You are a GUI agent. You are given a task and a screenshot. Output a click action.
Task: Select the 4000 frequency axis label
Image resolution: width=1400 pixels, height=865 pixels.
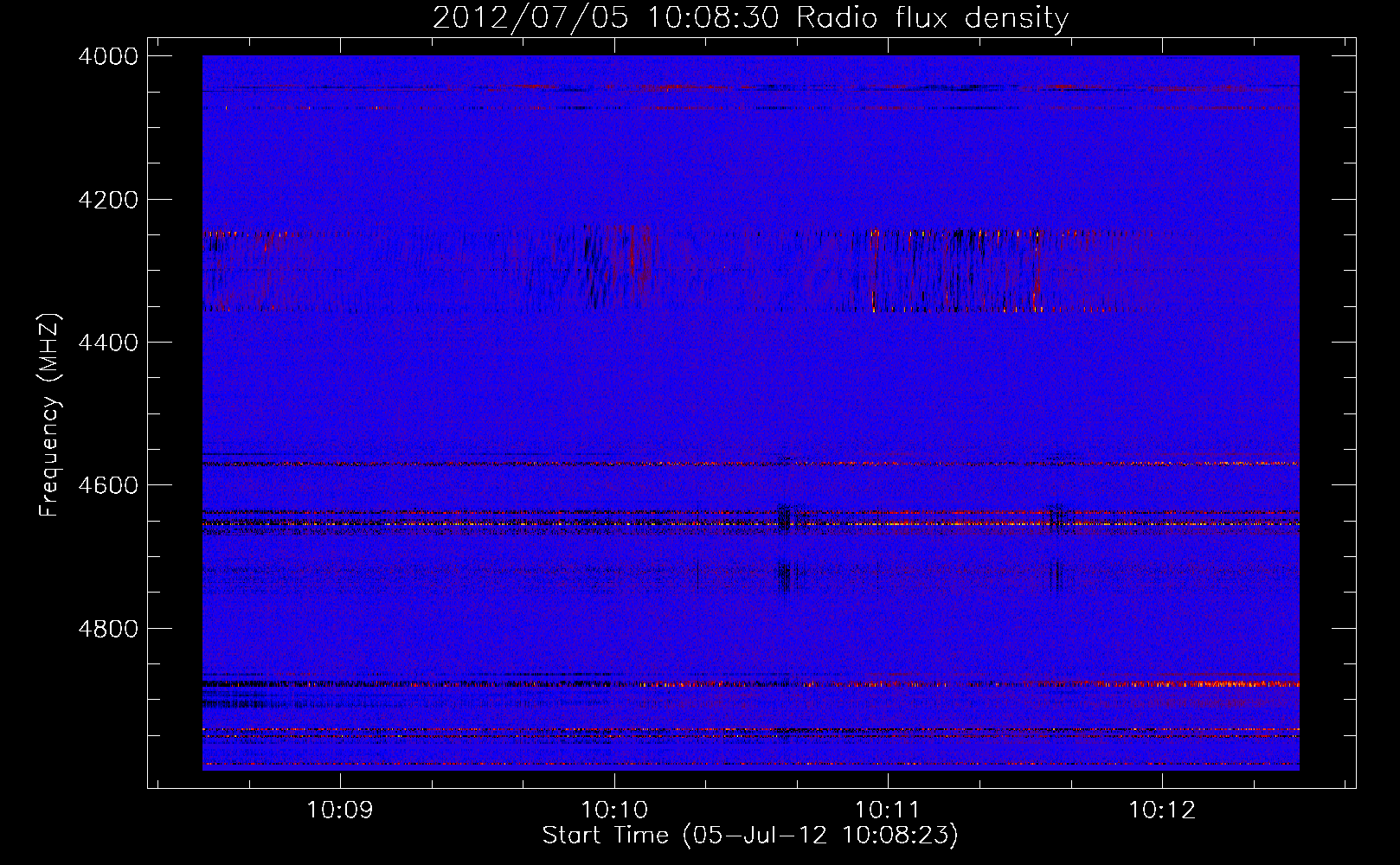click(x=108, y=56)
